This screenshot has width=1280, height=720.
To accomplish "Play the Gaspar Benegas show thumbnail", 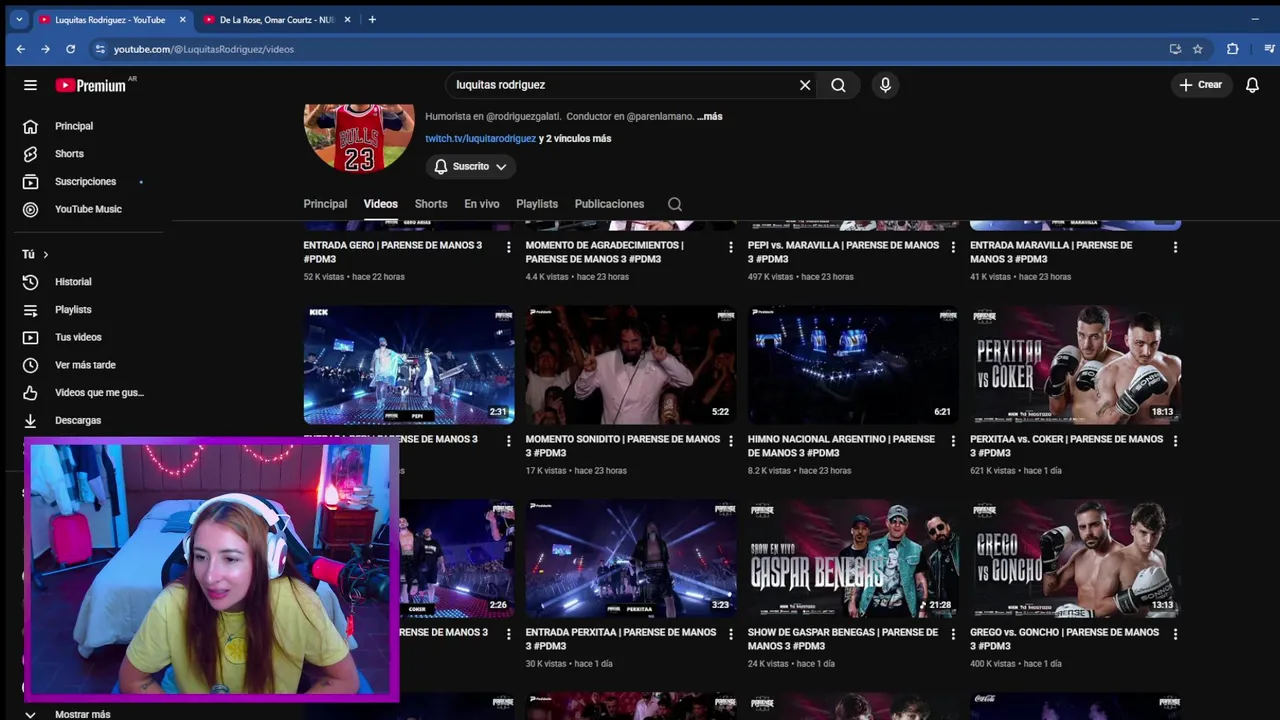I will (x=853, y=559).
